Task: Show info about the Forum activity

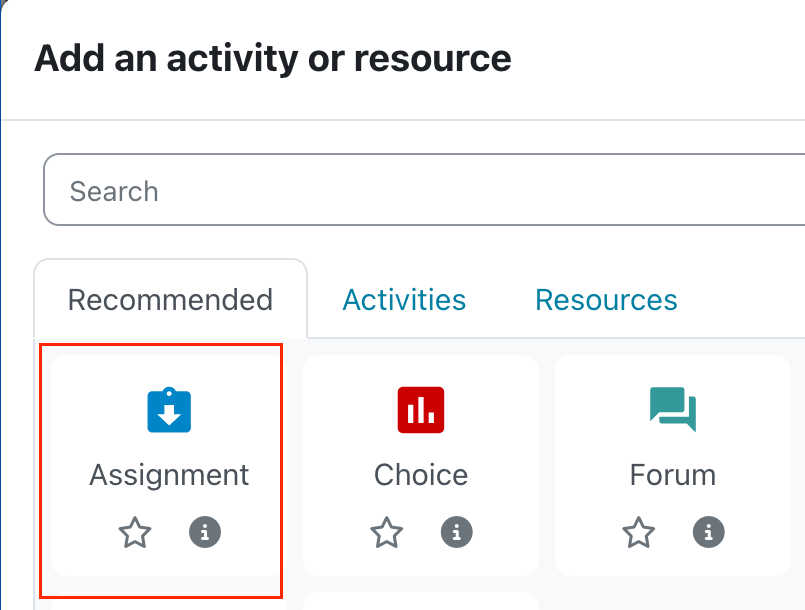Action: pyautogui.click(x=709, y=533)
